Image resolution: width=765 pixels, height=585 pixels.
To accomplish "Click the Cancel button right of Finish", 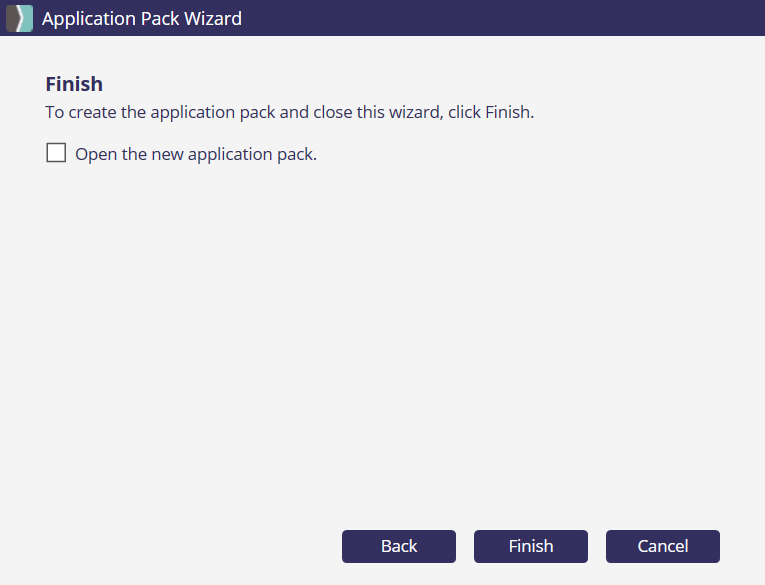I will click(662, 546).
